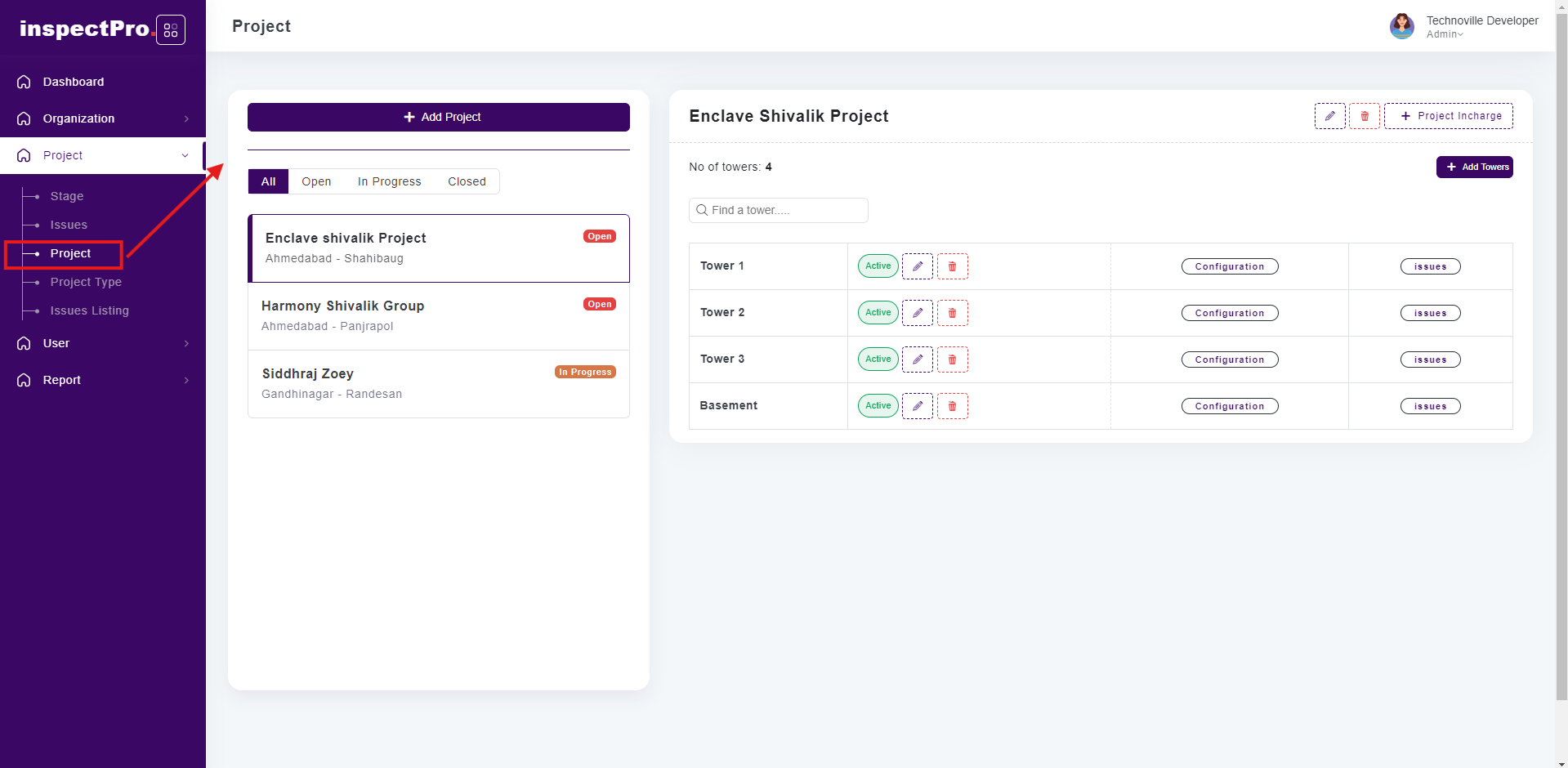Viewport: 1568px width, 768px height.
Task: Click the edit pencil icon for Tower 1
Action: point(917,266)
